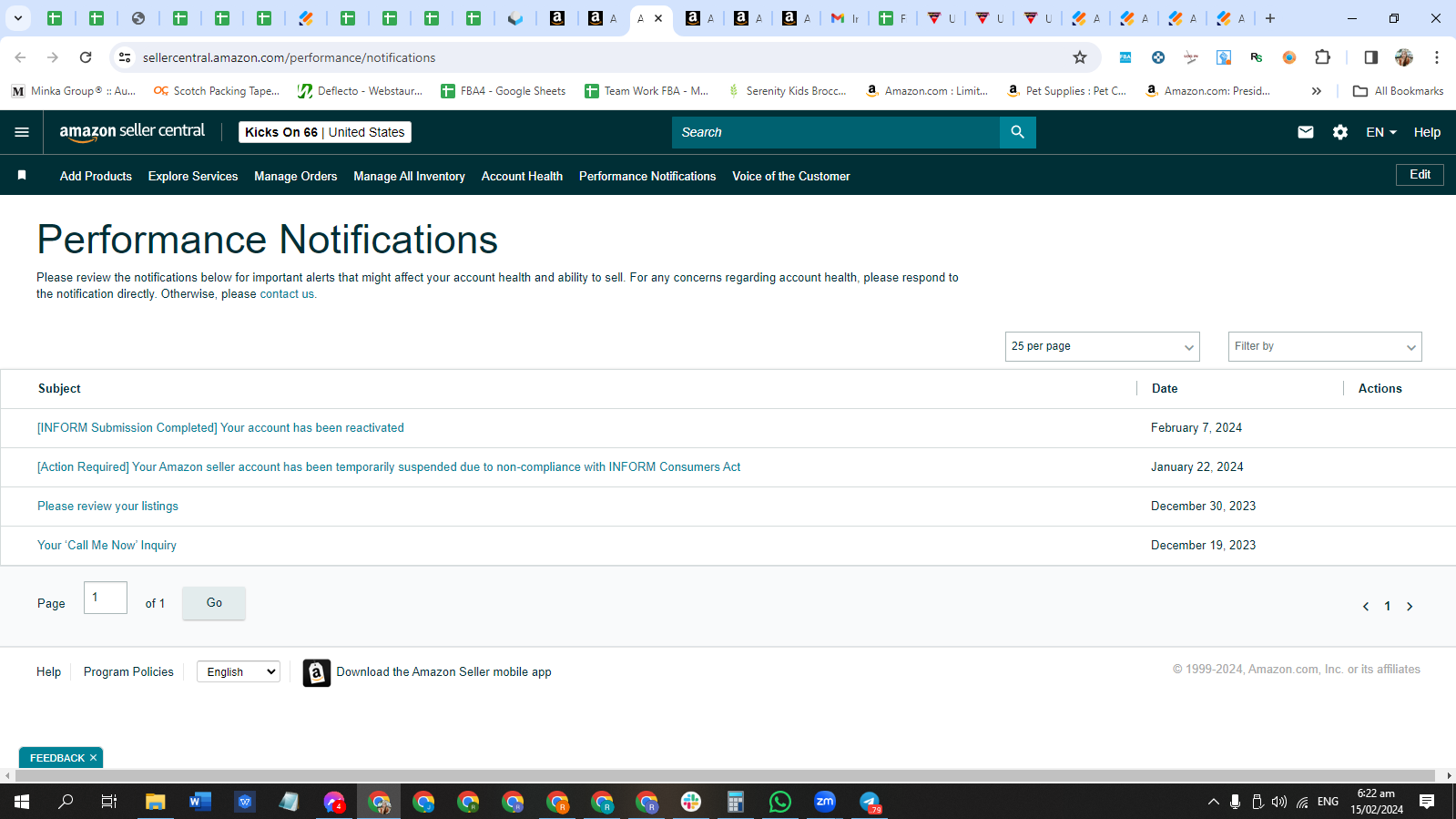
Task: View site information icon in address bar
Action: (x=125, y=57)
